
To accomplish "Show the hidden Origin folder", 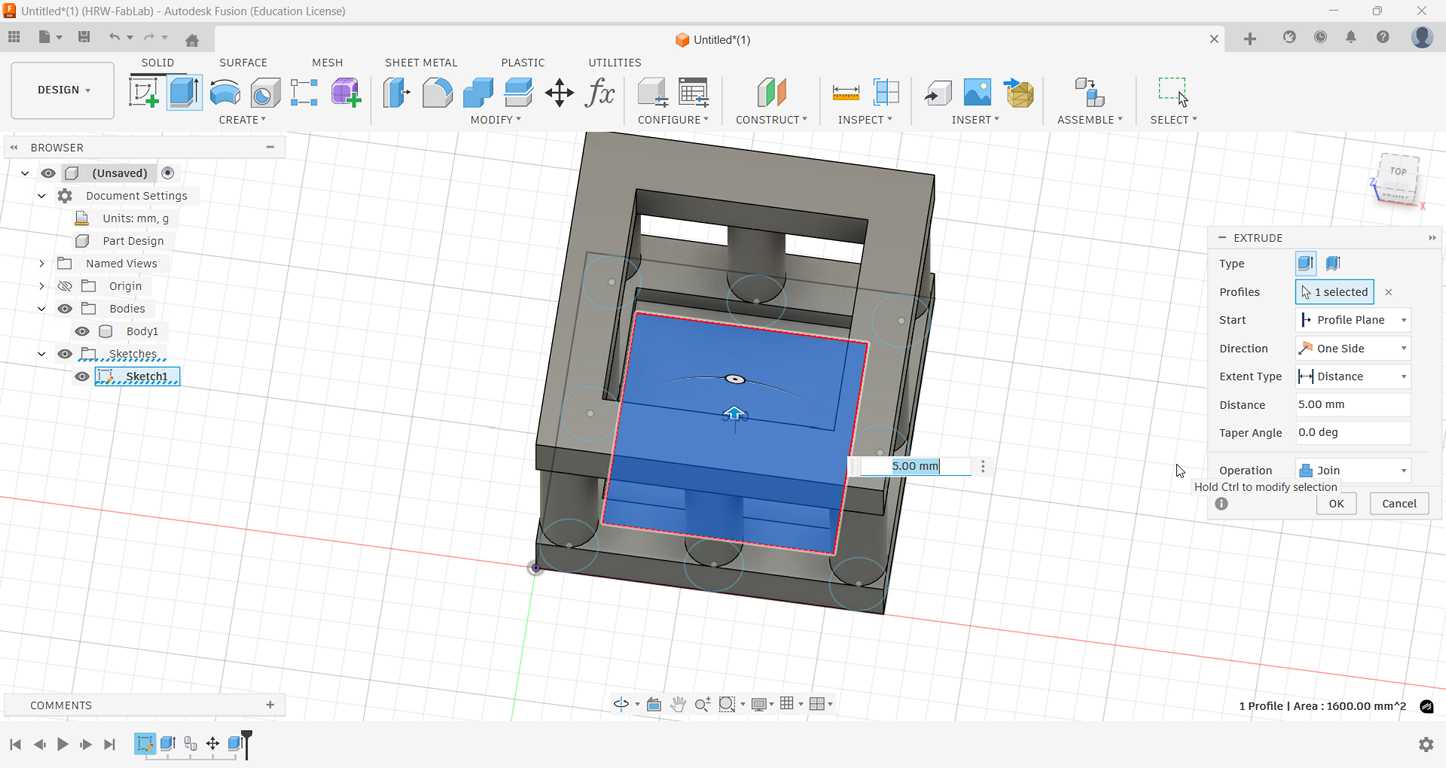I will pos(65,286).
